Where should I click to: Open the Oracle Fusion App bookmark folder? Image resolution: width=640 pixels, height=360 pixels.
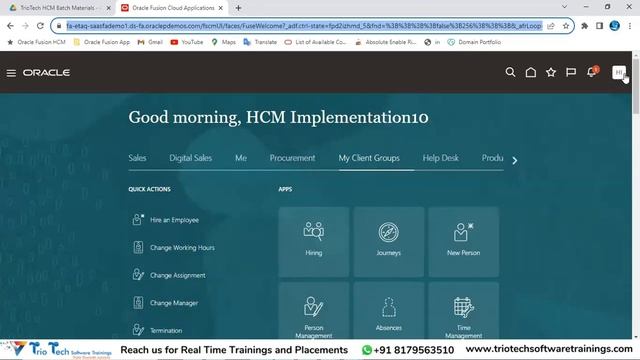pyautogui.click(x=102, y=42)
